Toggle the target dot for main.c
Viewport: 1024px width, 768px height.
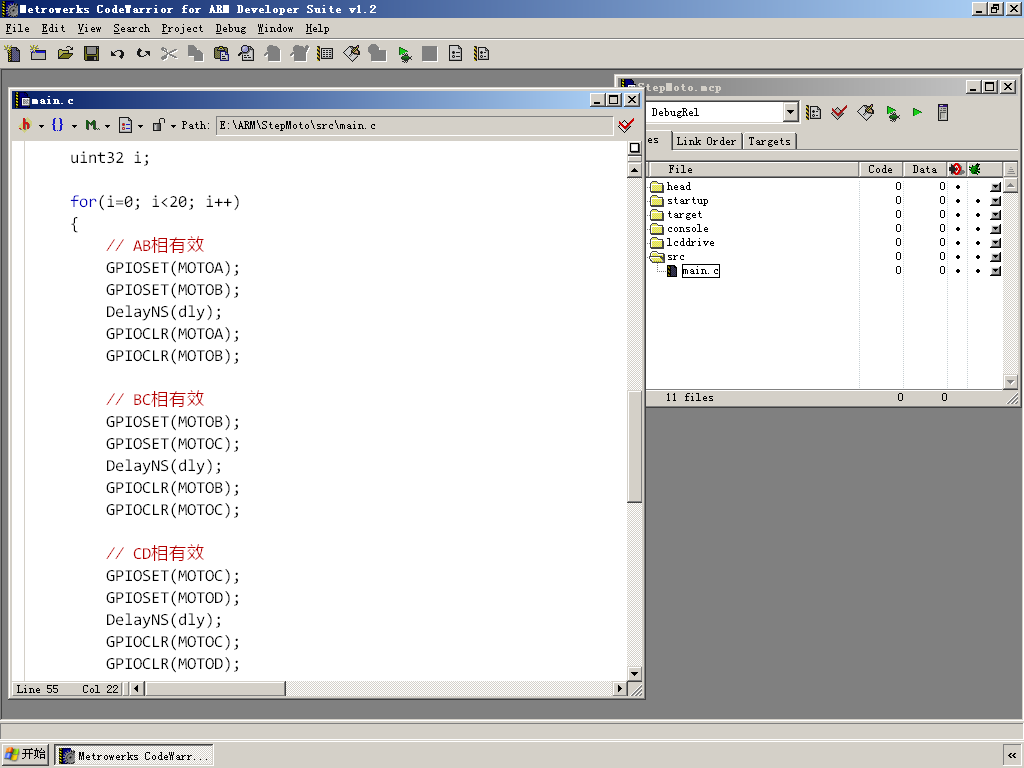click(x=958, y=271)
